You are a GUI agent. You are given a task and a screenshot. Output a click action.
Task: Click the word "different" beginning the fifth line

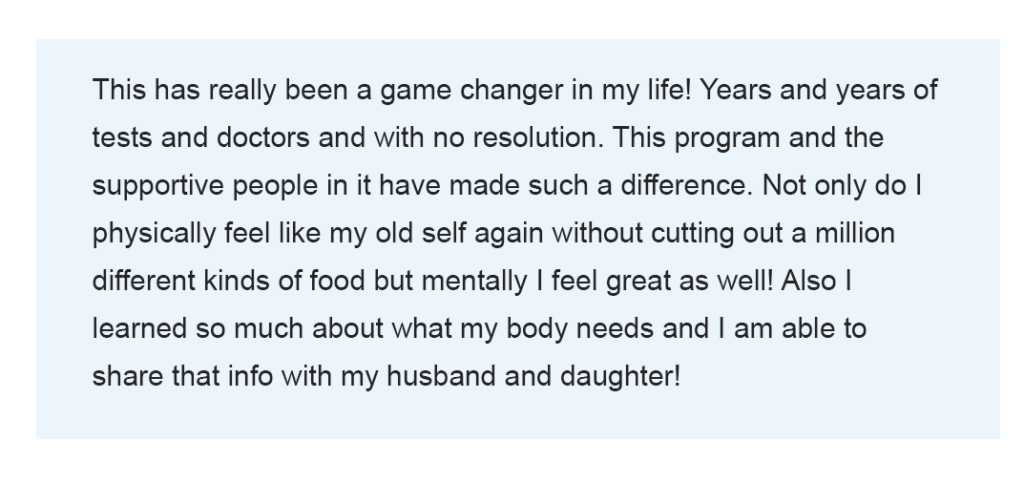(144, 281)
